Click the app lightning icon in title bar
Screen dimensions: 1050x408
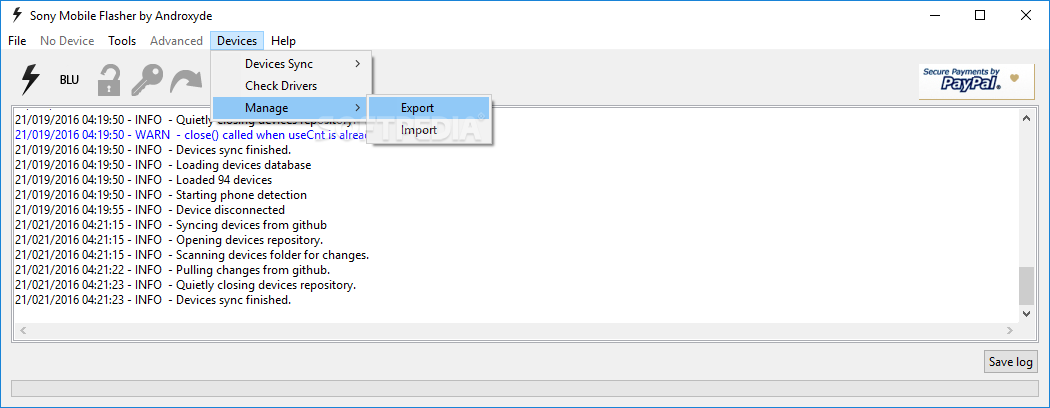coord(17,15)
